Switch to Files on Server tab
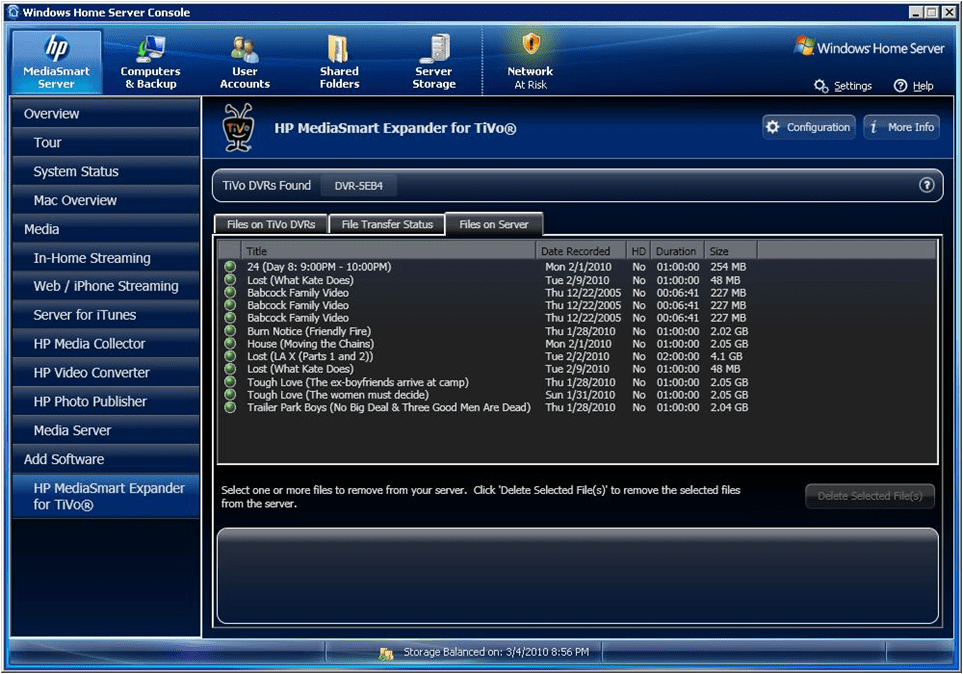963x674 pixels. [x=494, y=224]
